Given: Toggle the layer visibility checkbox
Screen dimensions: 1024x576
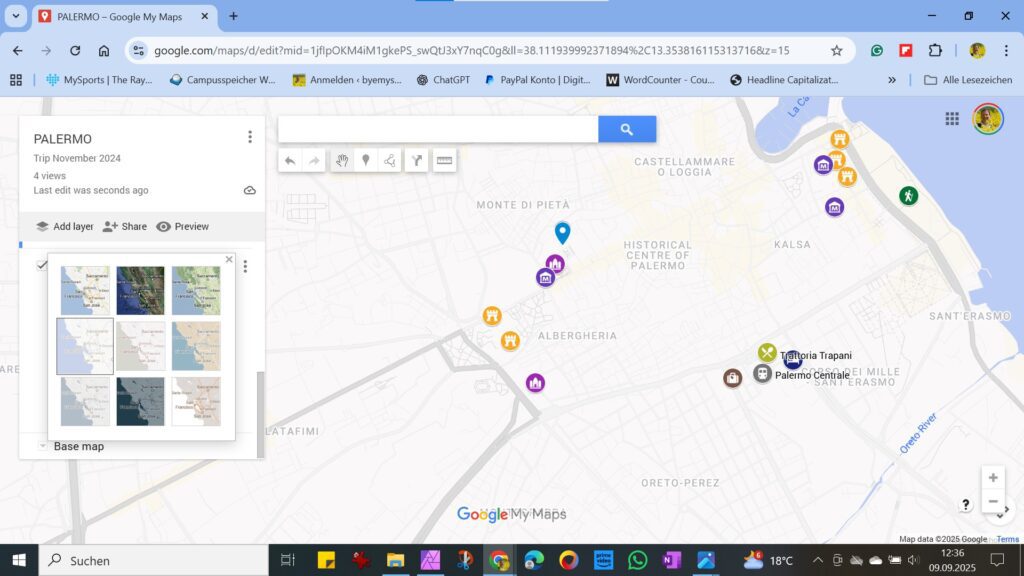Looking at the screenshot, I should pyautogui.click(x=42, y=265).
